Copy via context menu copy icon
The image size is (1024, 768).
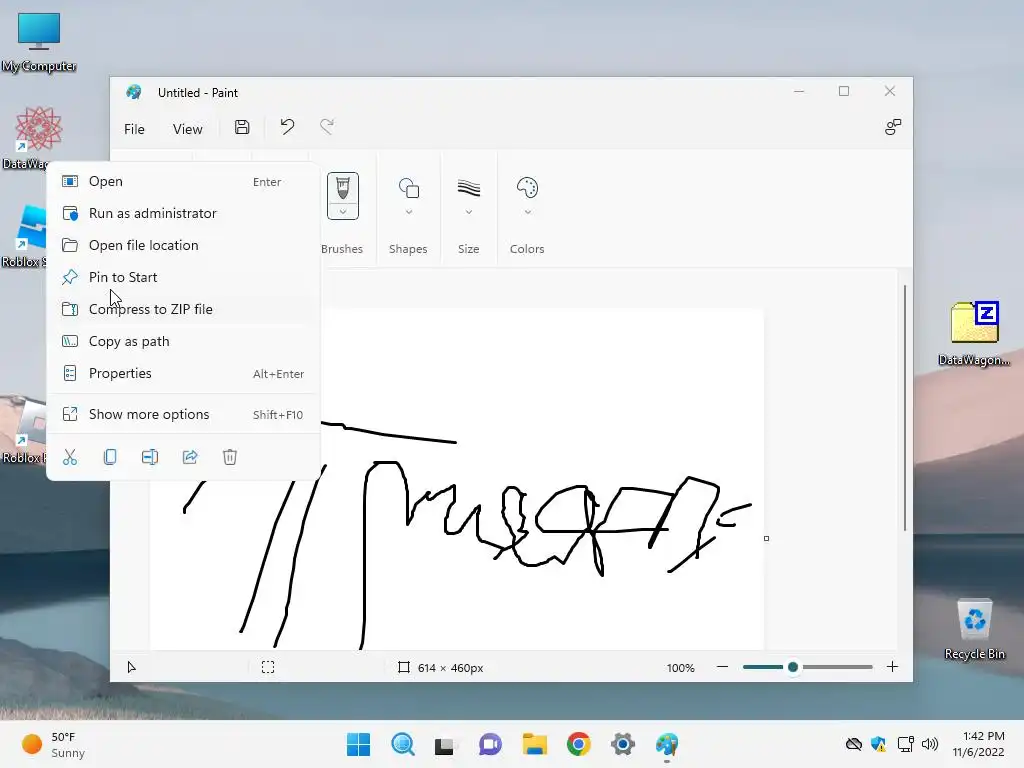pyautogui.click(x=110, y=457)
